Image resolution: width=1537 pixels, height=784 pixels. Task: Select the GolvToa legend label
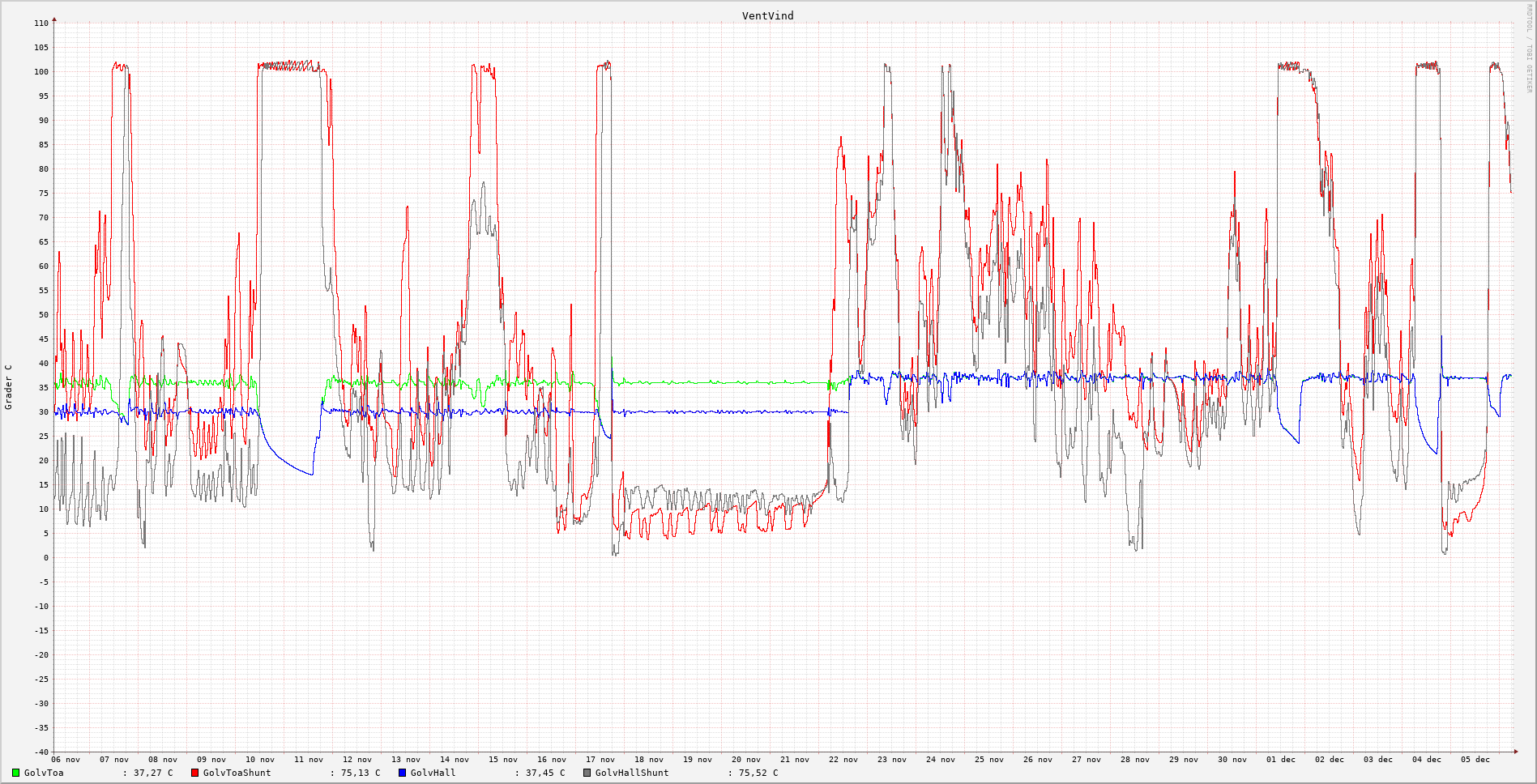click(x=44, y=773)
